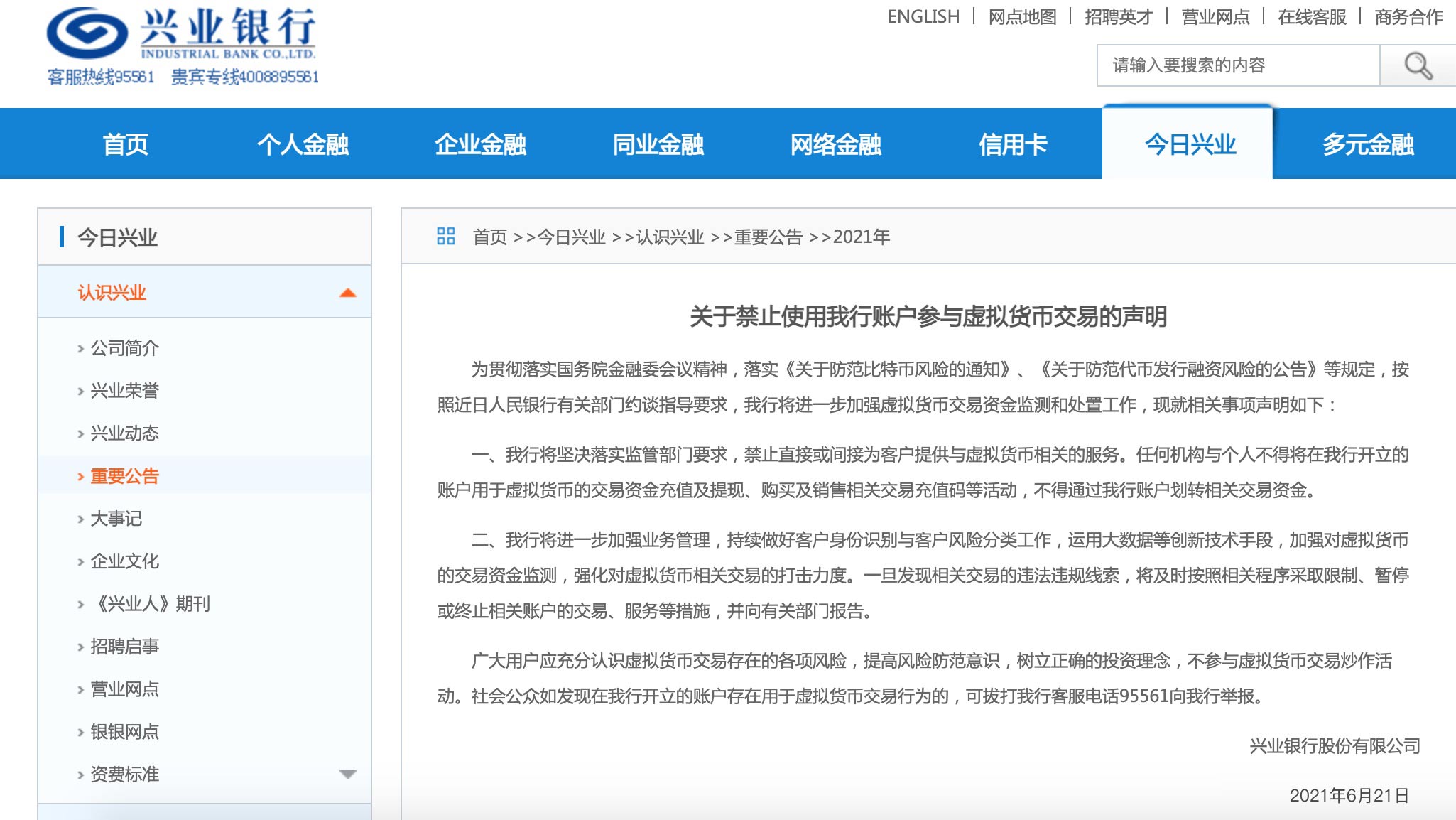This screenshot has height=820, width=1456.
Task: Open 企业文化 in the sidebar
Action: 124,561
